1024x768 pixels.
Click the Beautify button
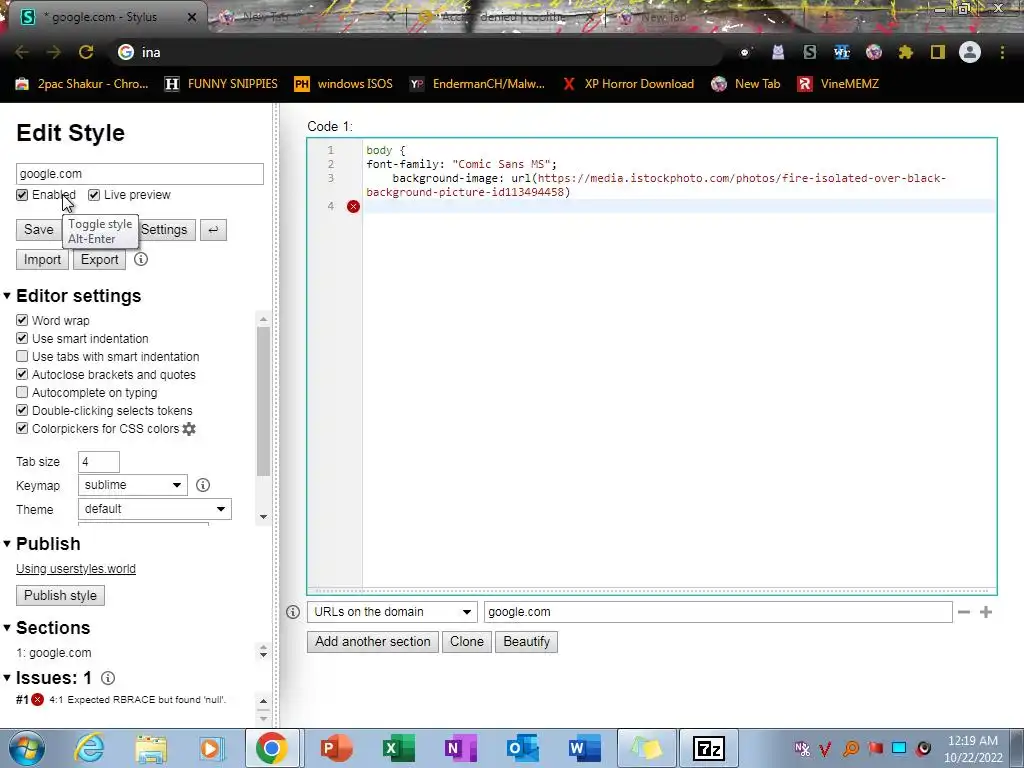point(526,642)
